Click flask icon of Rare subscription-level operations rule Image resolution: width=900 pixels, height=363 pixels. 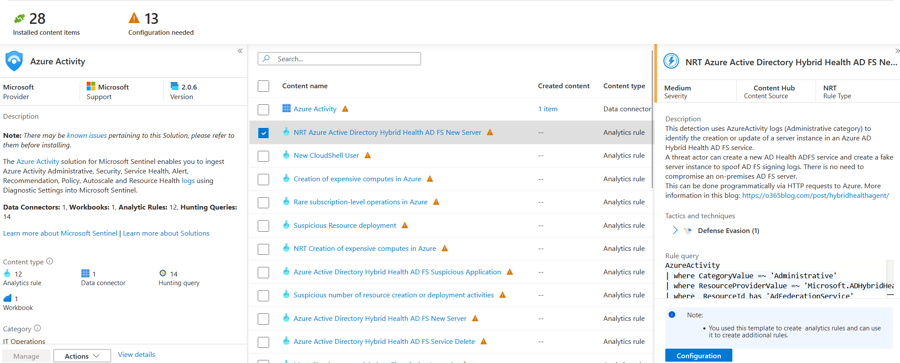coord(286,202)
